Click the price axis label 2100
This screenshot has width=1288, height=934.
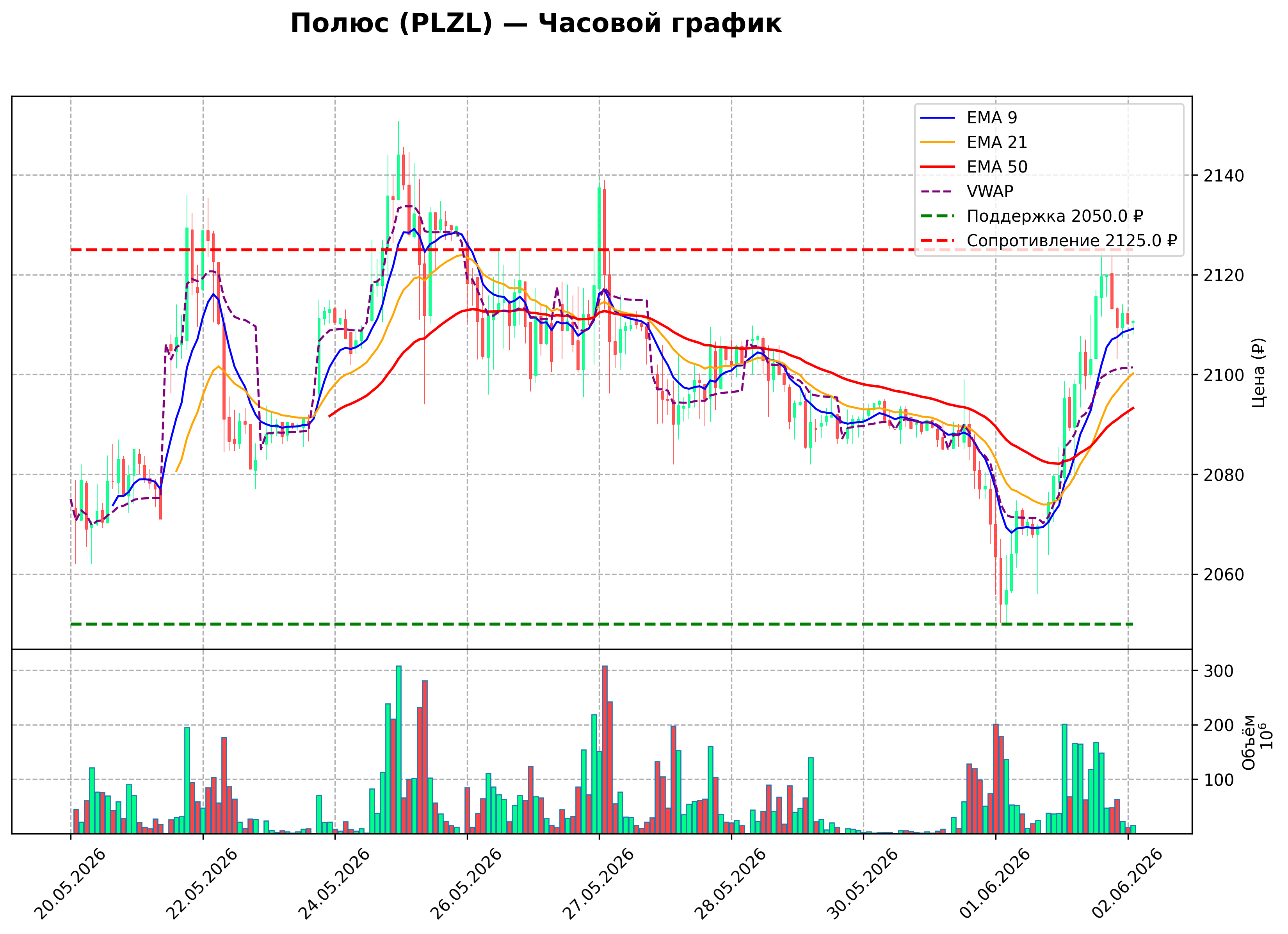[1223, 375]
